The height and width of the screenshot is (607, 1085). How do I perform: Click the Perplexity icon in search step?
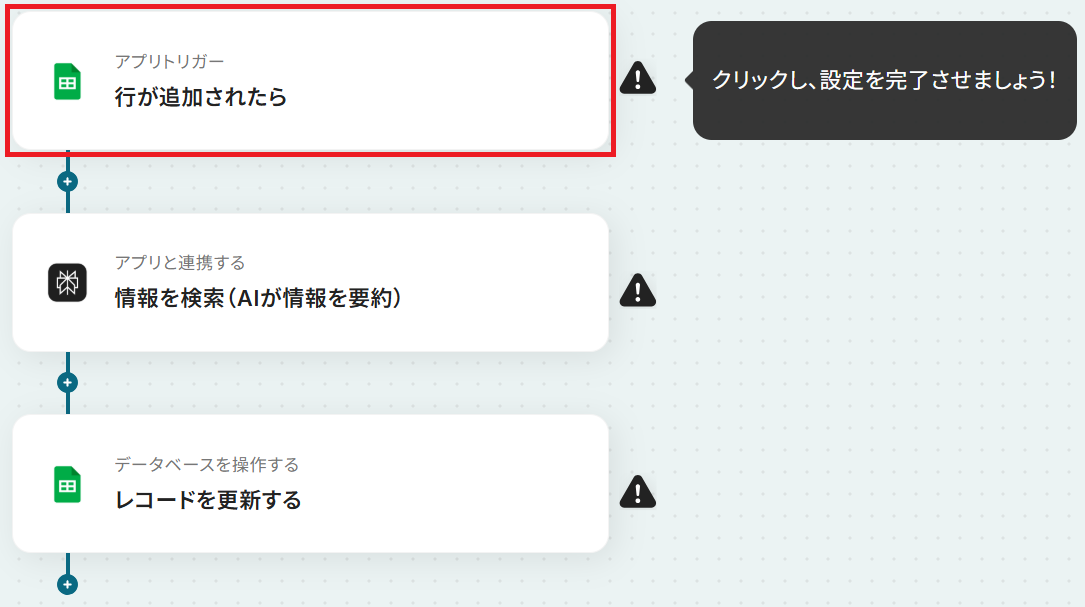pyautogui.click(x=67, y=282)
